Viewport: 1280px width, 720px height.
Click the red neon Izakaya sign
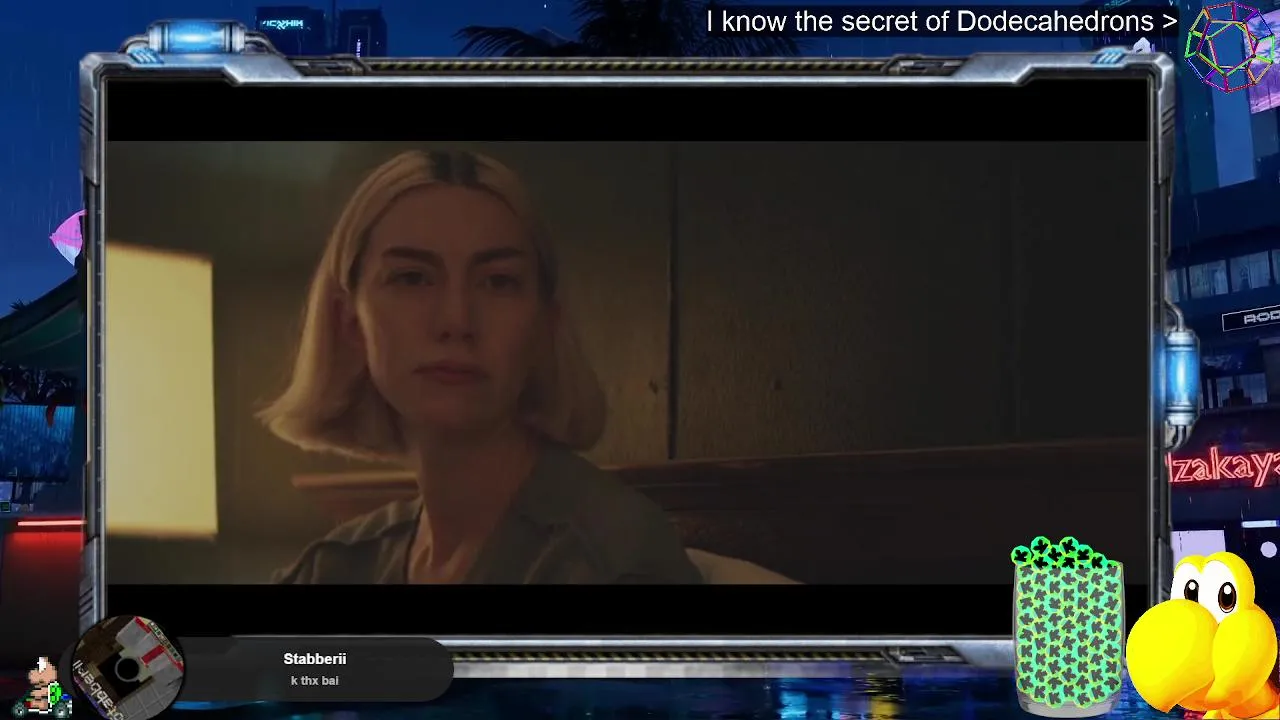[x=1224, y=466]
